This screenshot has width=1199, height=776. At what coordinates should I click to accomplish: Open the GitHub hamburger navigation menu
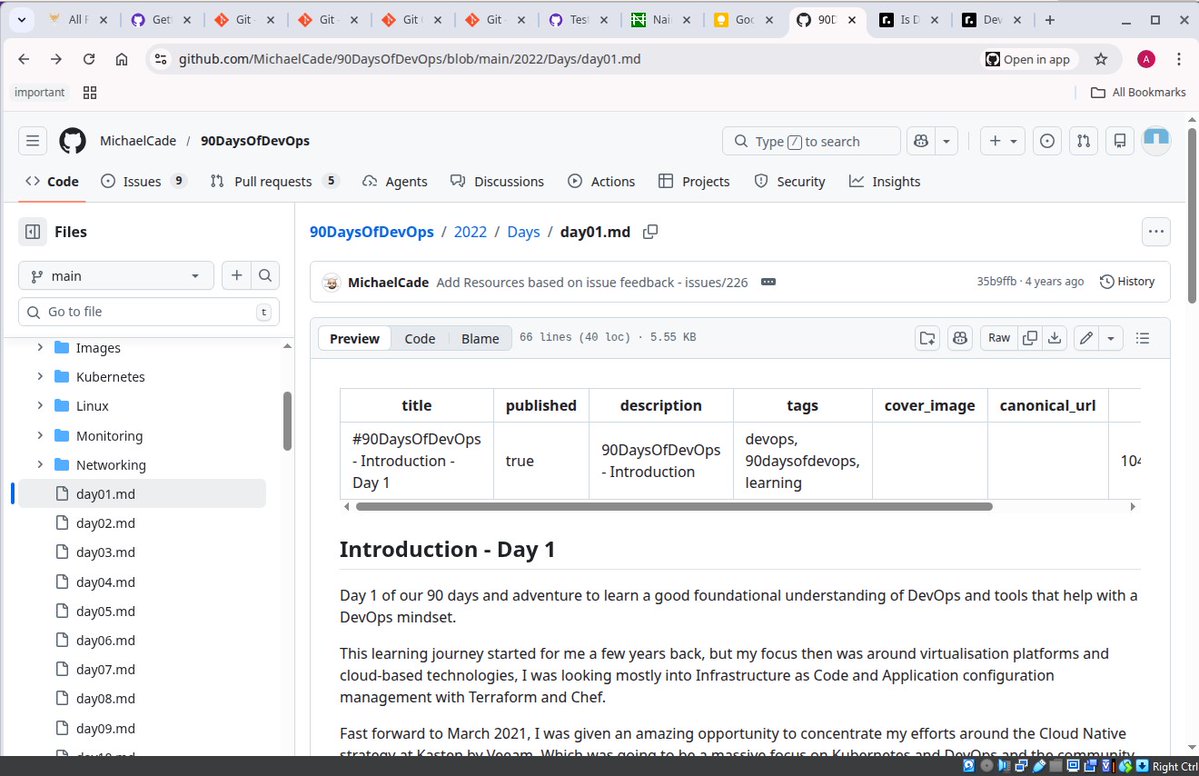[32, 141]
